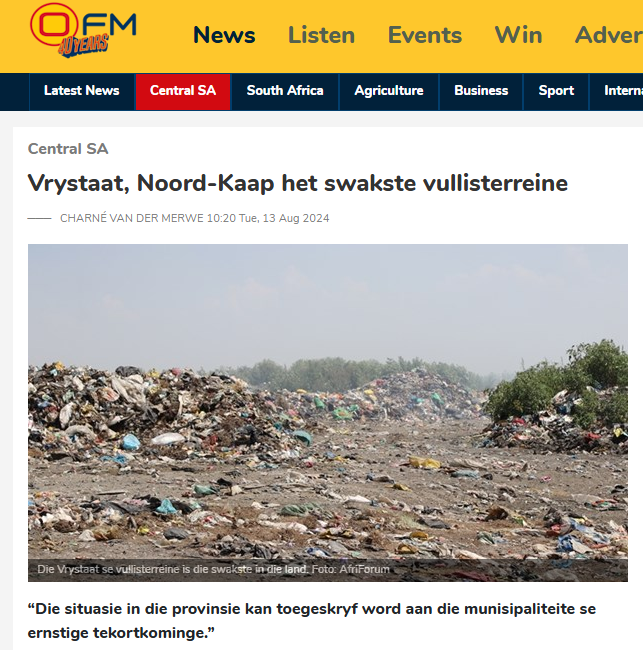643x650 pixels.
Task: Click the OFM 40 Years logo
Action: pos(83,30)
